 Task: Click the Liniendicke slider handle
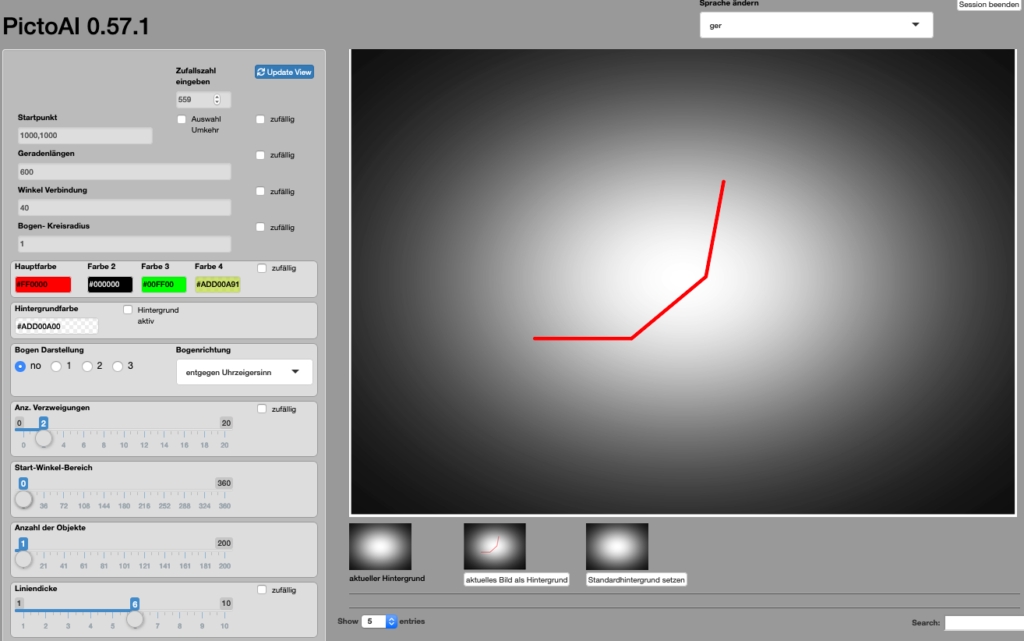point(134,619)
